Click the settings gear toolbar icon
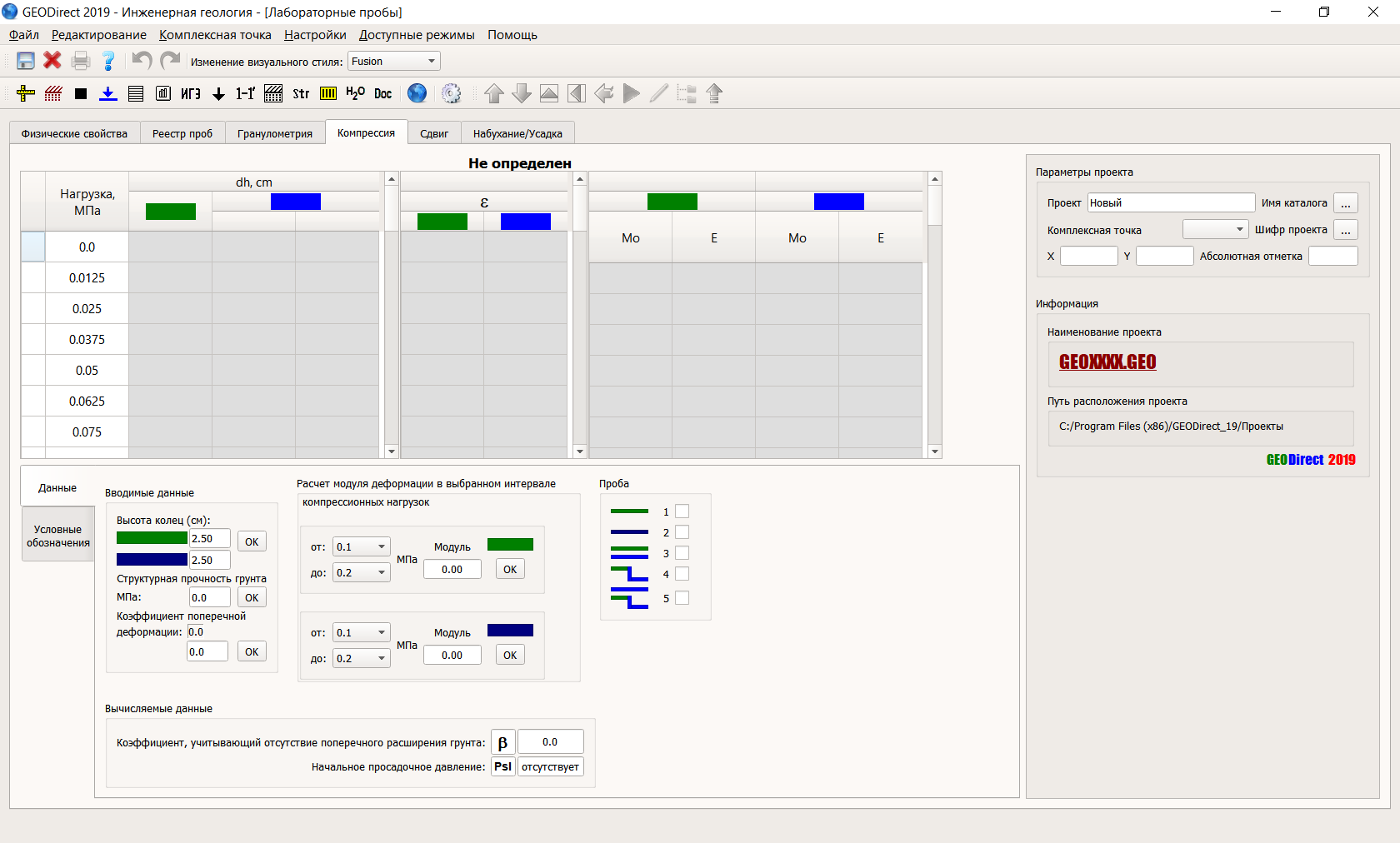Viewport: 1400px width, 843px height. pos(451,93)
